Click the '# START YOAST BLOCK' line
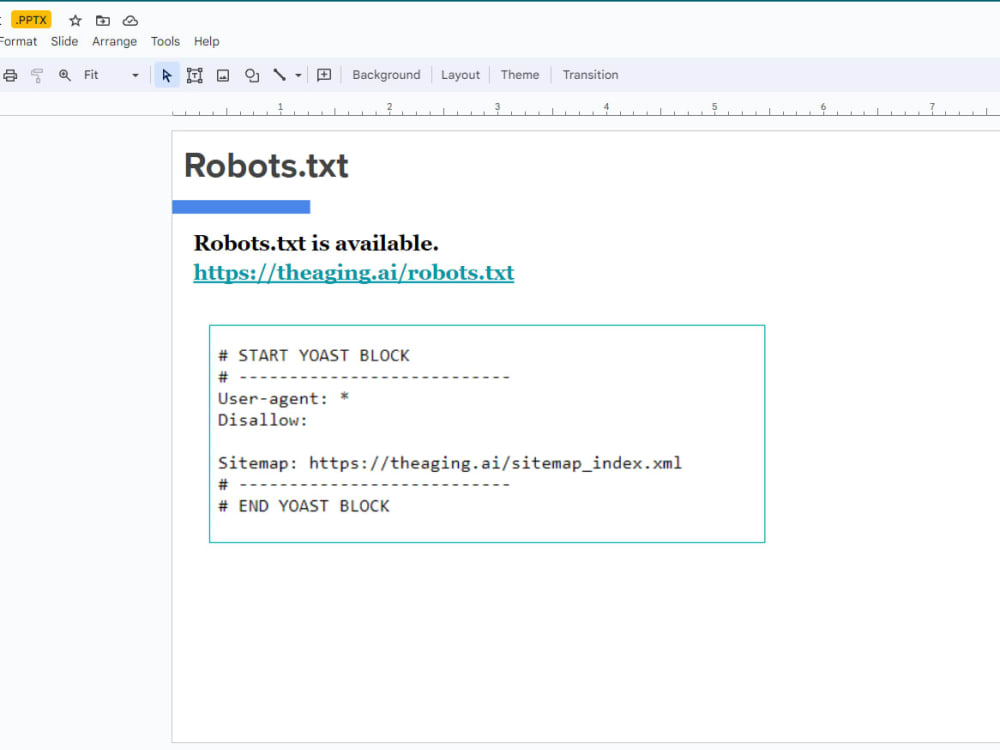The image size is (1000, 750). point(314,356)
